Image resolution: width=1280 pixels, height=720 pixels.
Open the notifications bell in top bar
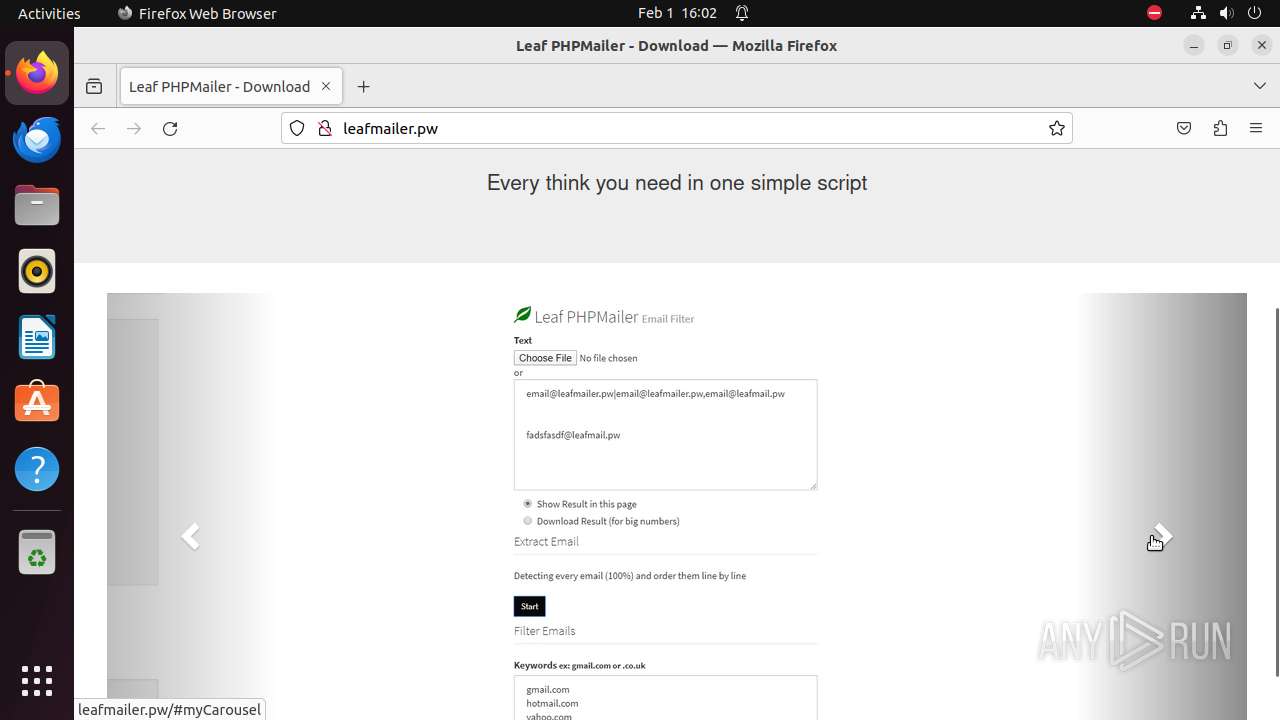(x=742, y=13)
